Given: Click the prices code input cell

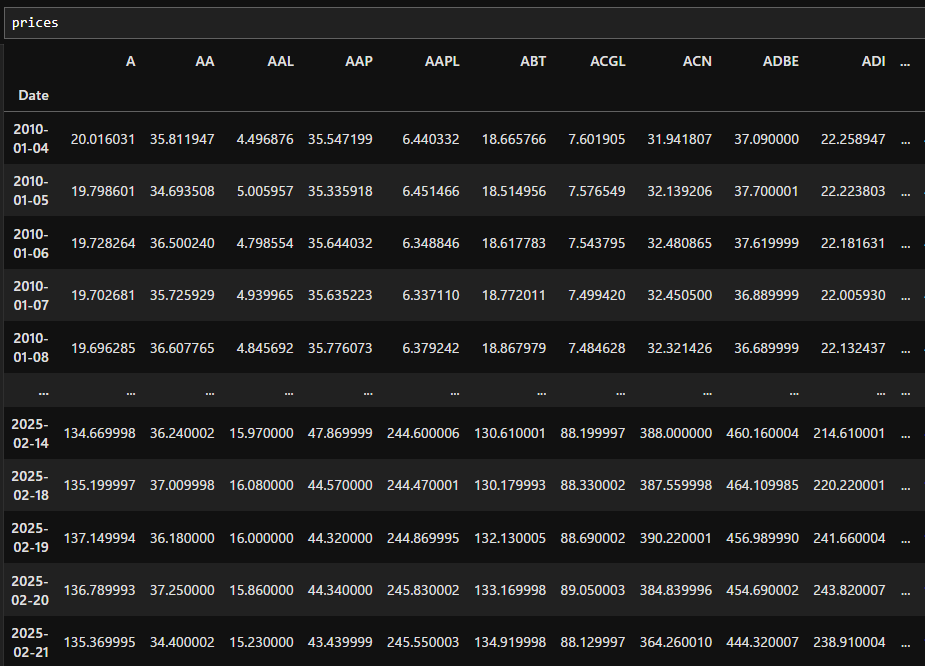Looking at the screenshot, I should tap(464, 23).
